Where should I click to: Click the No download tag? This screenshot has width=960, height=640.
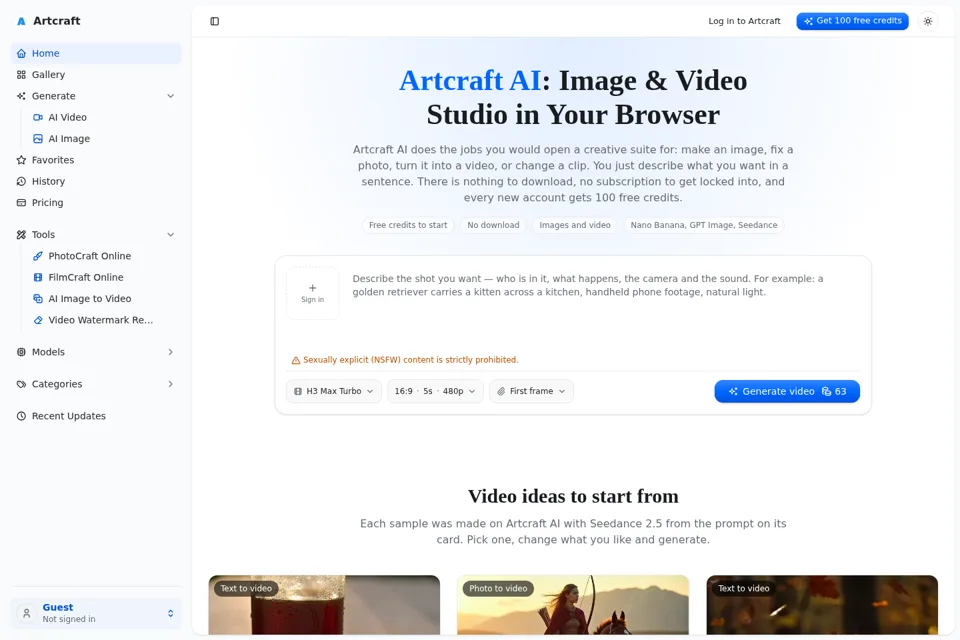click(x=493, y=225)
